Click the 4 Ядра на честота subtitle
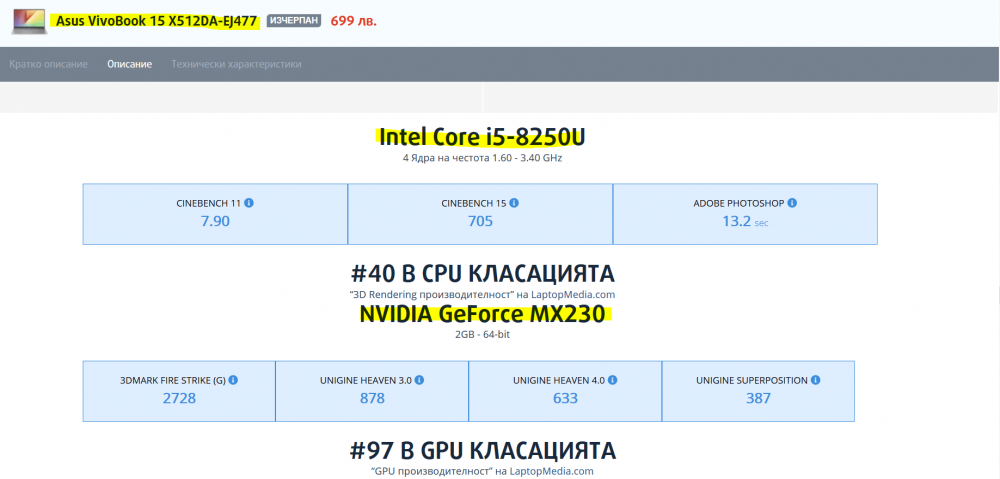1000x479 pixels. point(482,158)
